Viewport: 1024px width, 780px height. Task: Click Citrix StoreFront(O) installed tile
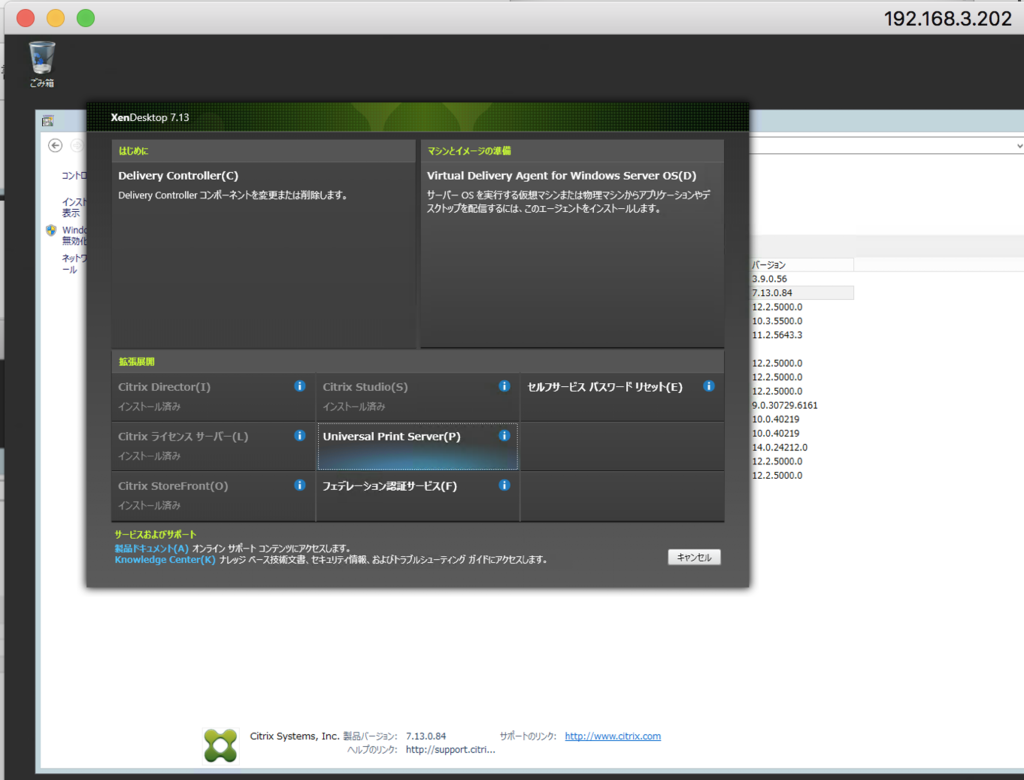213,496
